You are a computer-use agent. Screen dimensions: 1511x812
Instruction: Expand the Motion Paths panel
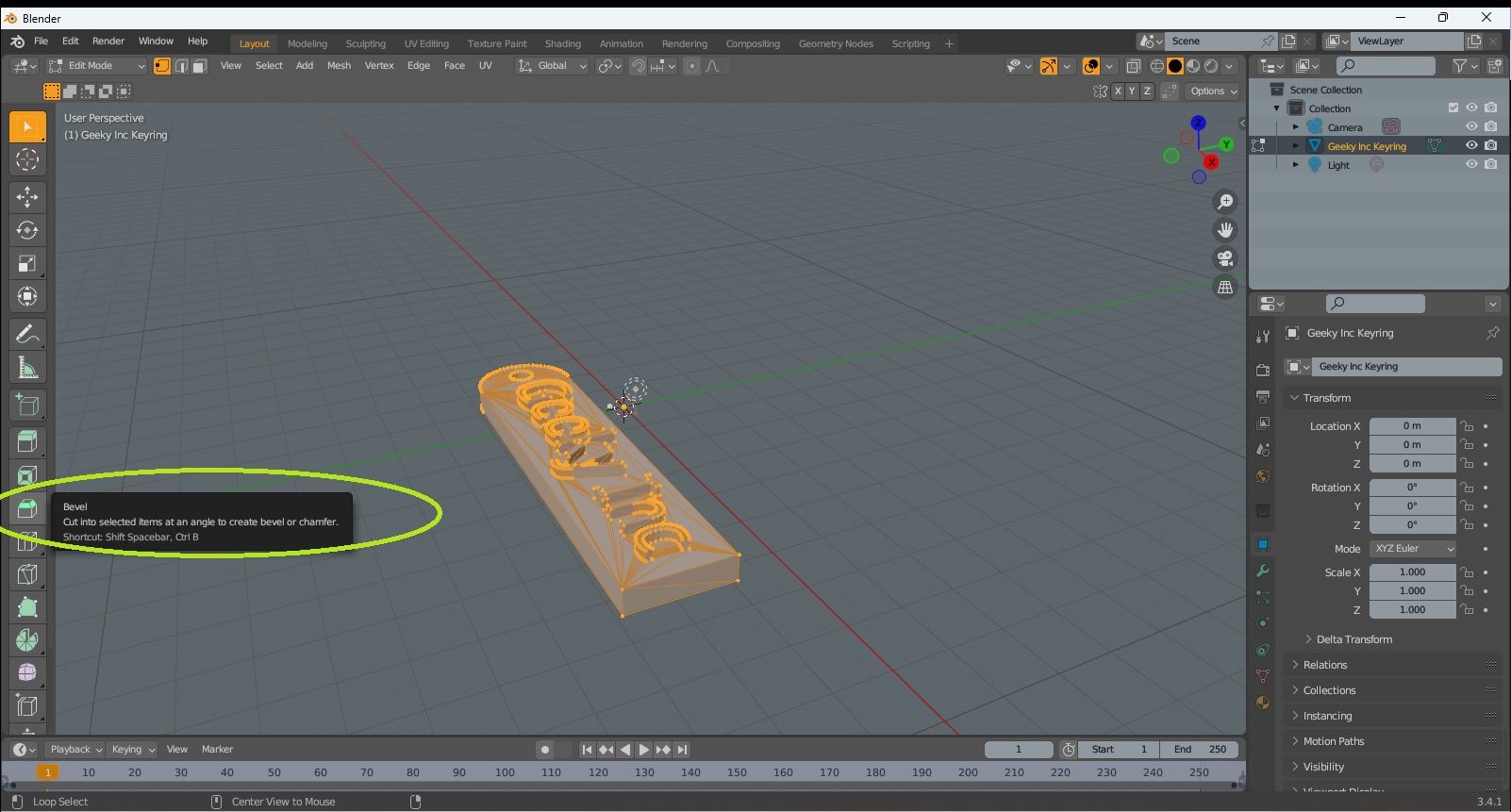coord(1333,741)
